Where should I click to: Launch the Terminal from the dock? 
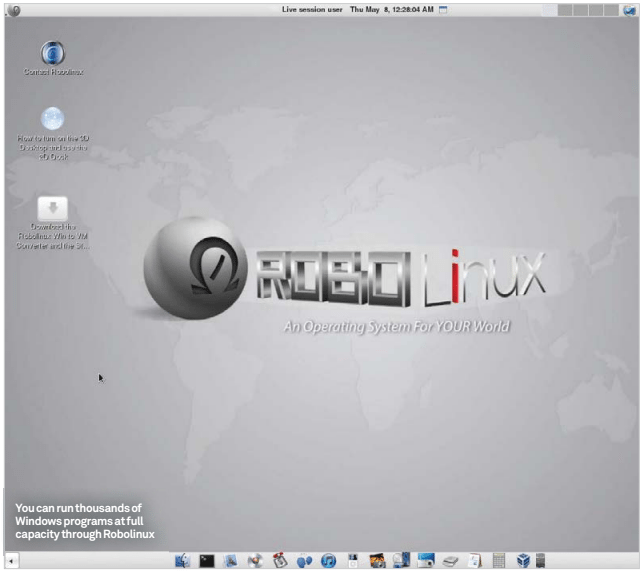pos(207,560)
